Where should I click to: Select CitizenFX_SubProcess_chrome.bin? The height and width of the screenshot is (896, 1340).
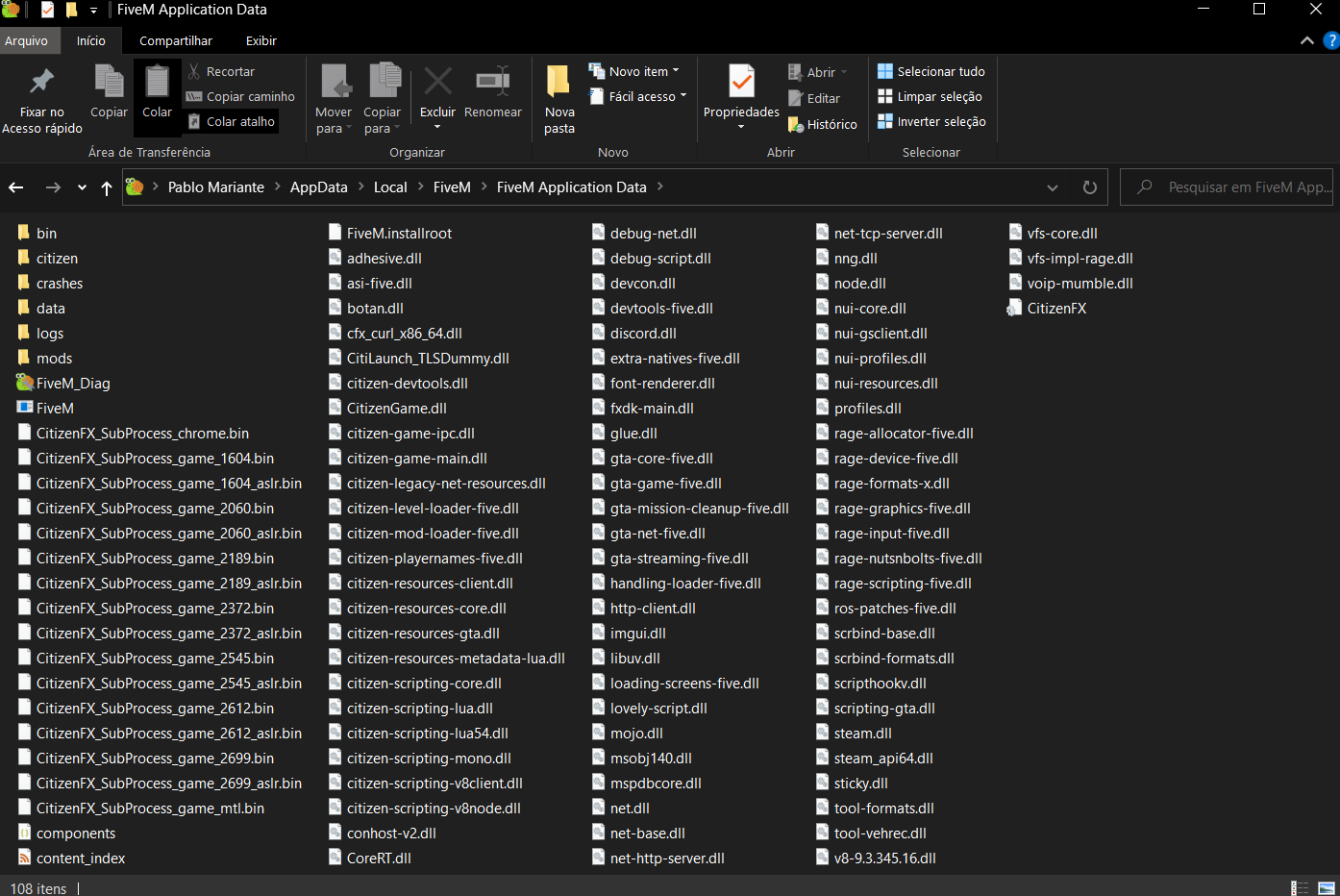133,433
